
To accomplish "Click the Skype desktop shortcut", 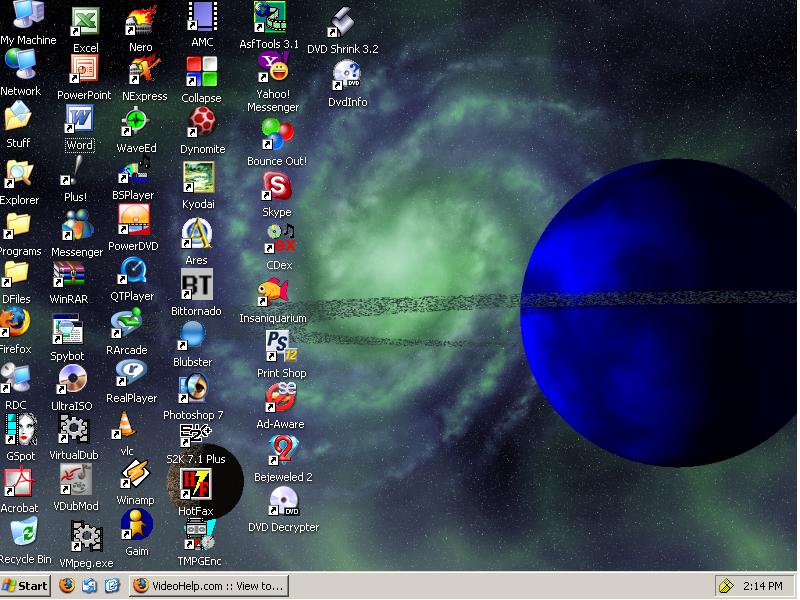I will (x=277, y=186).
